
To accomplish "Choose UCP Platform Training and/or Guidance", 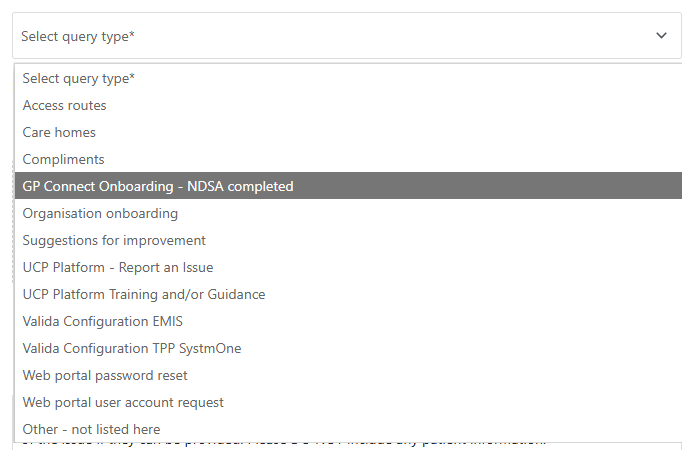I will pos(144,294).
